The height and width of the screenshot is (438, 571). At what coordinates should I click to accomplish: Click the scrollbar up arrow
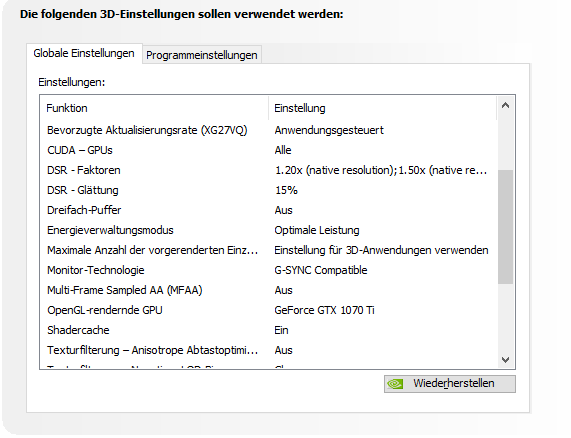coord(505,106)
